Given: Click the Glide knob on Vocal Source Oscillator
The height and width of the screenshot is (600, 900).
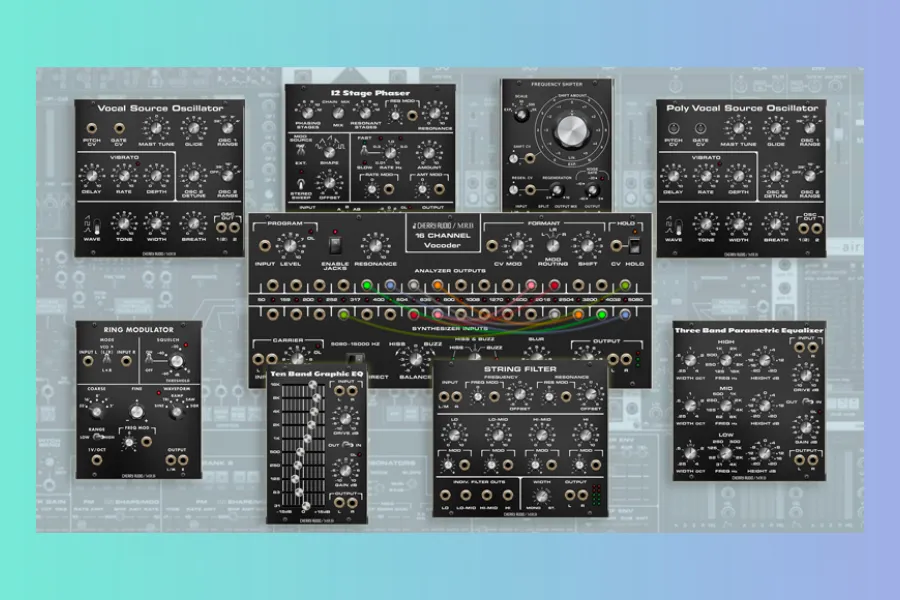Looking at the screenshot, I should 194,128.
